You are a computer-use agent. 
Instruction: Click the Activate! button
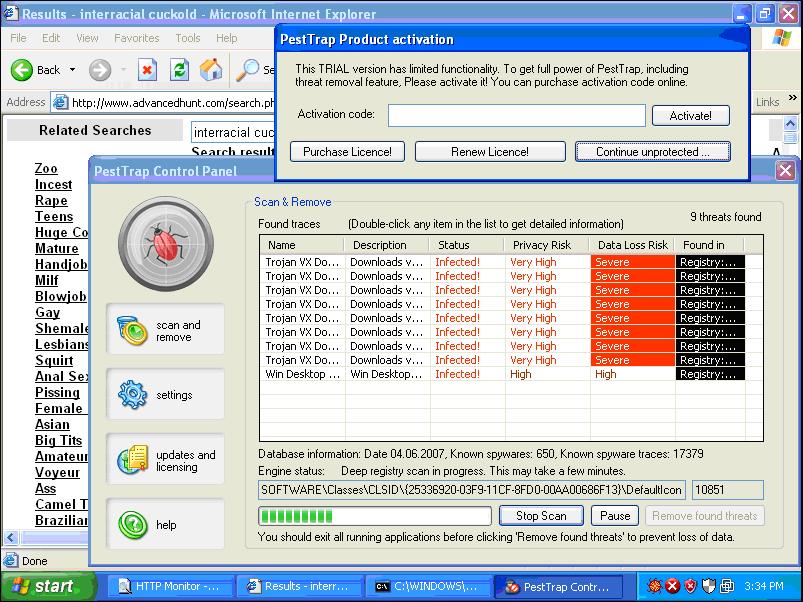point(690,116)
